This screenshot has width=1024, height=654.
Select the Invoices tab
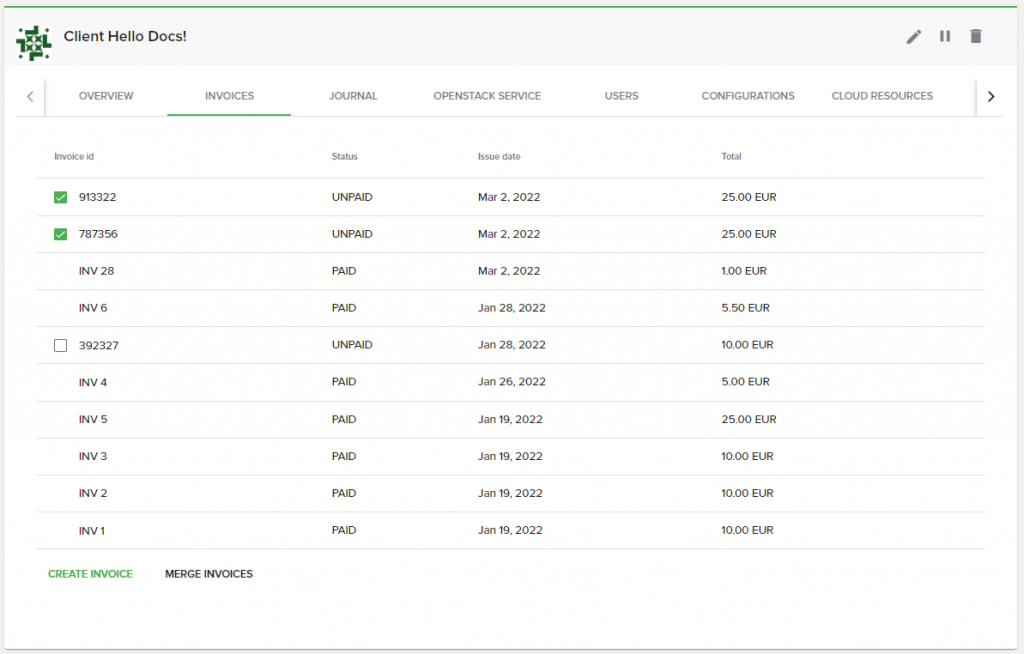(x=229, y=96)
